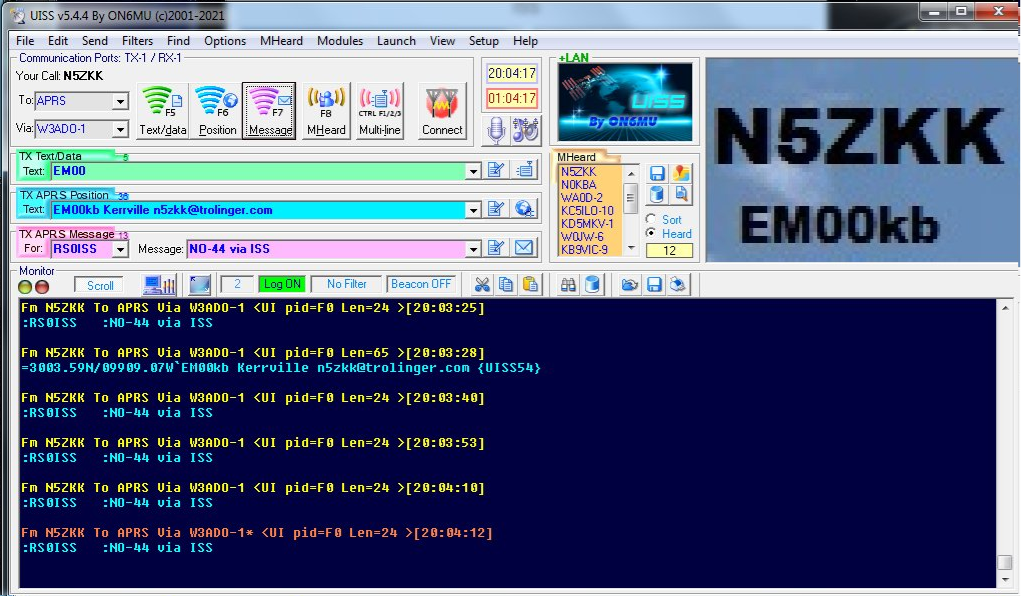
Task: Edit TX APRS Message pencil icon
Action: click(496, 248)
